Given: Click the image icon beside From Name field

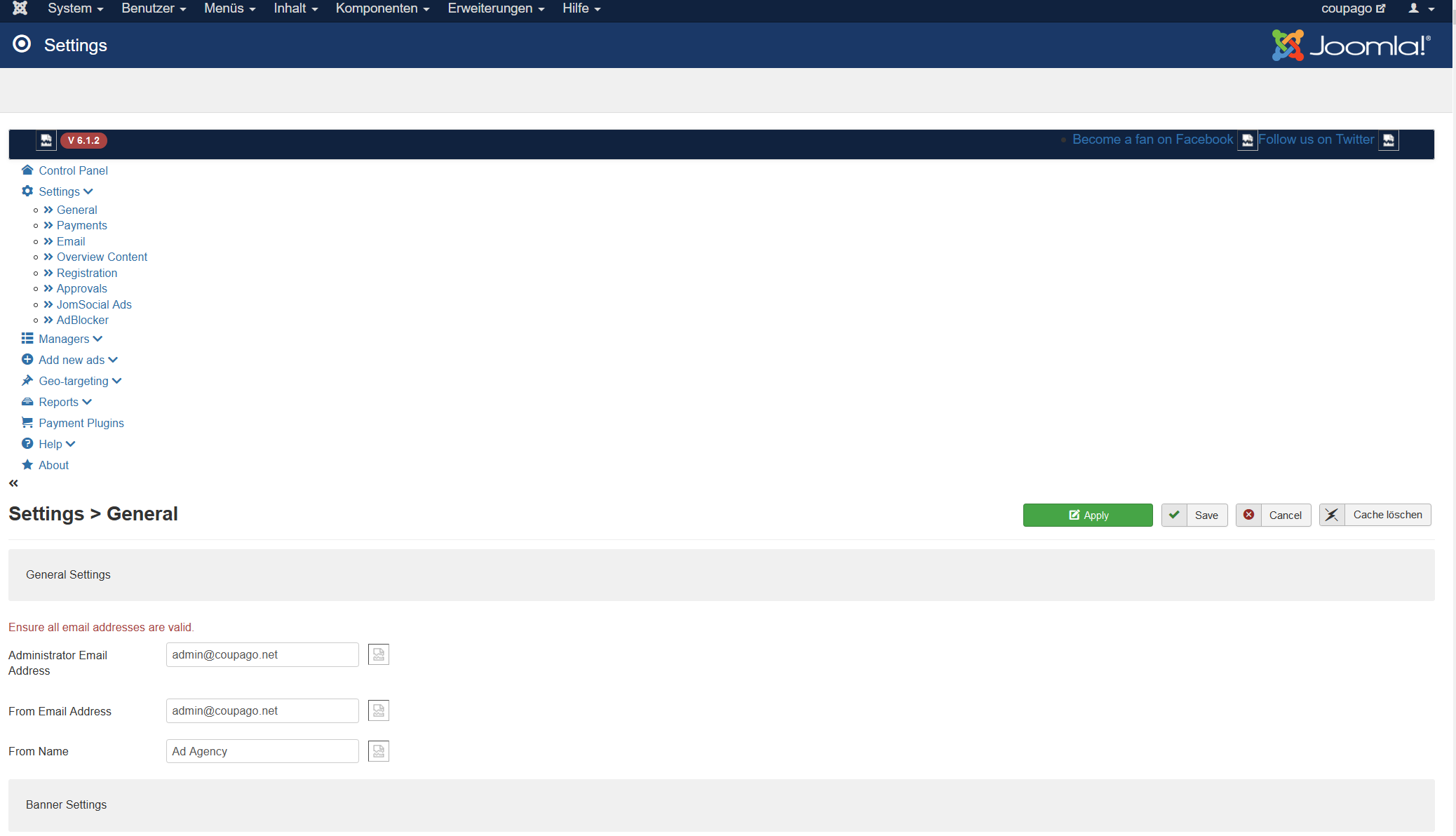Looking at the screenshot, I should 379,751.
